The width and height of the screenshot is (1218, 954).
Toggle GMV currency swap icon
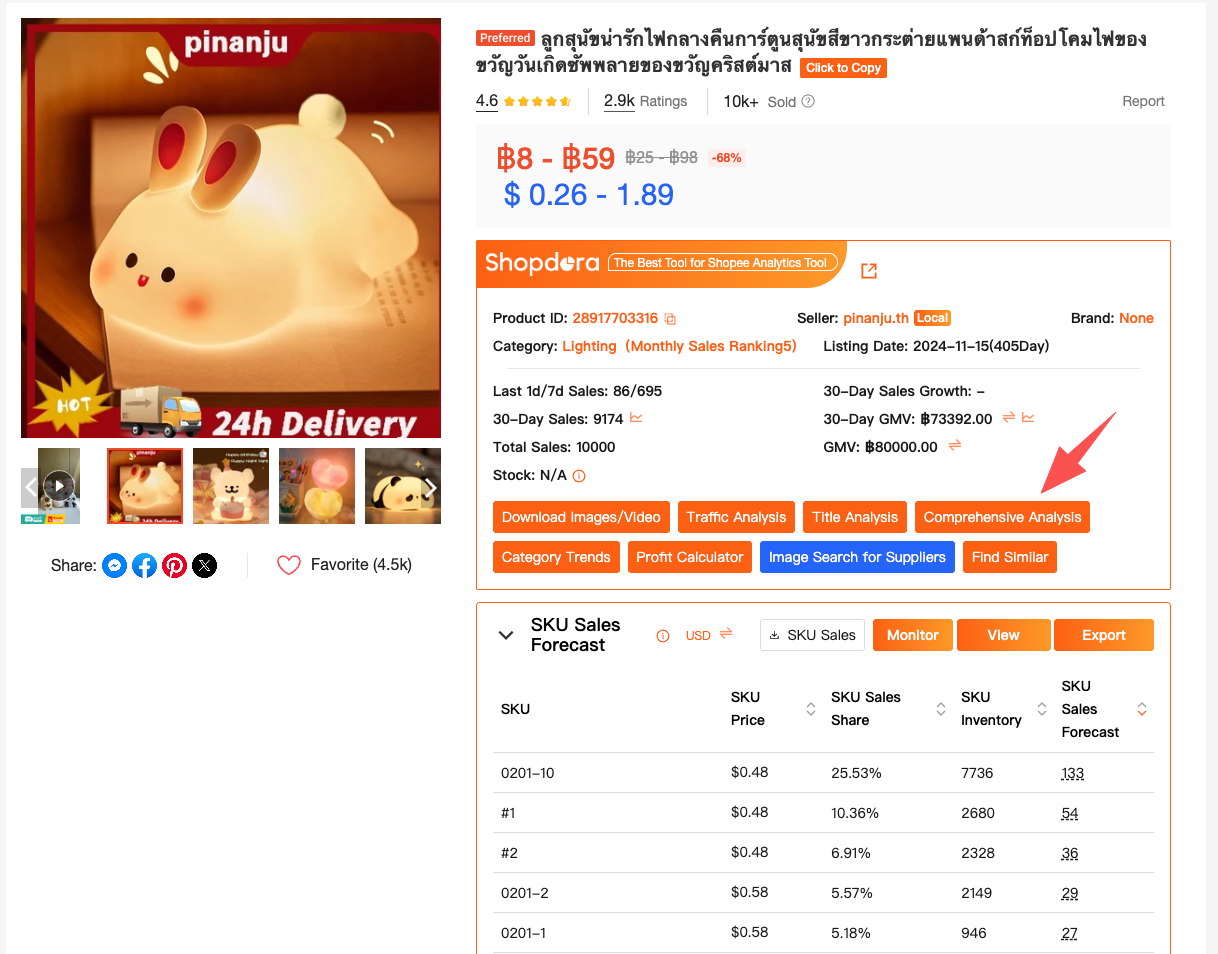[955, 446]
